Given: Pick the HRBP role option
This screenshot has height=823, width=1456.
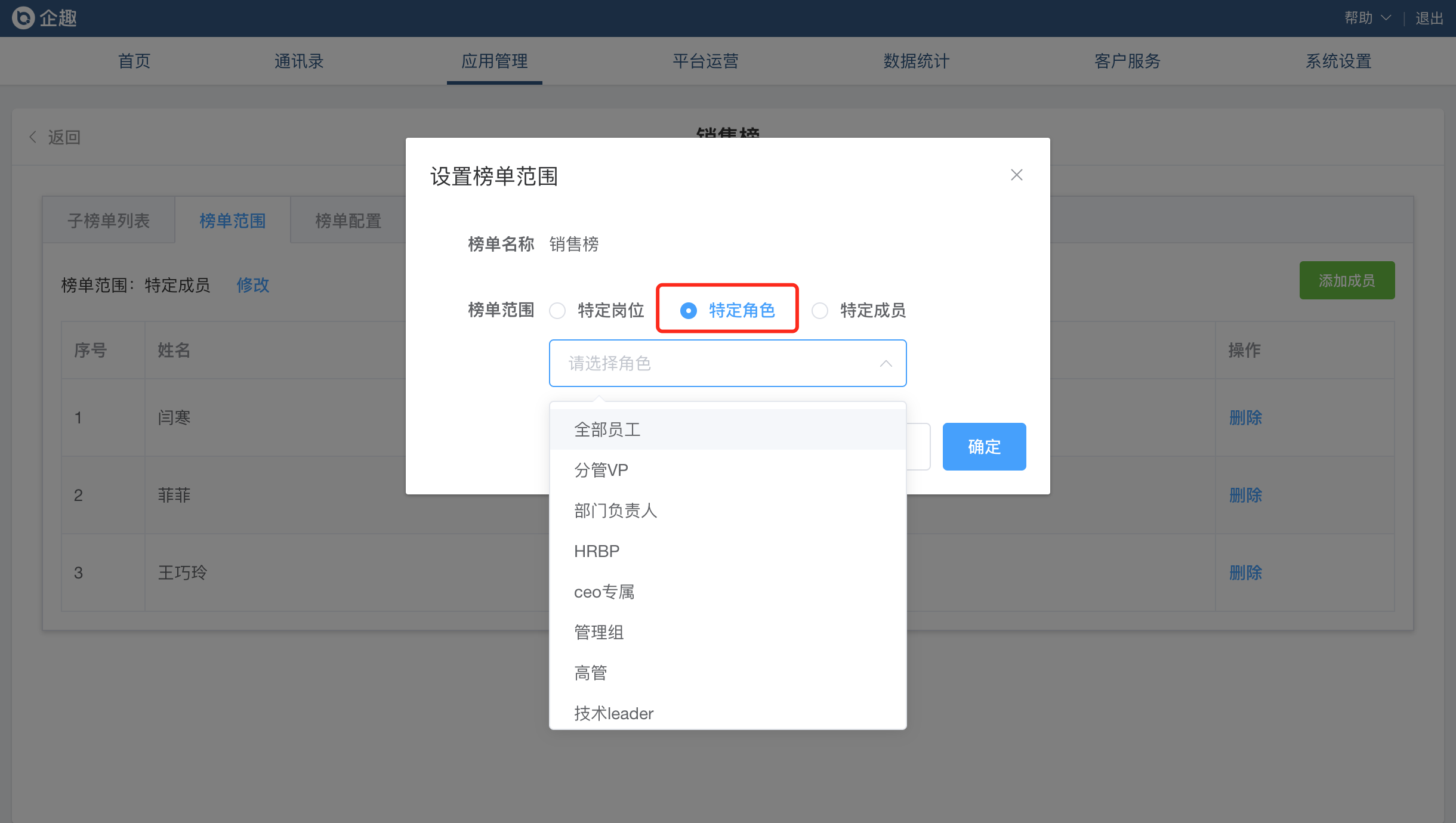Looking at the screenshot, I should point(597,551).
